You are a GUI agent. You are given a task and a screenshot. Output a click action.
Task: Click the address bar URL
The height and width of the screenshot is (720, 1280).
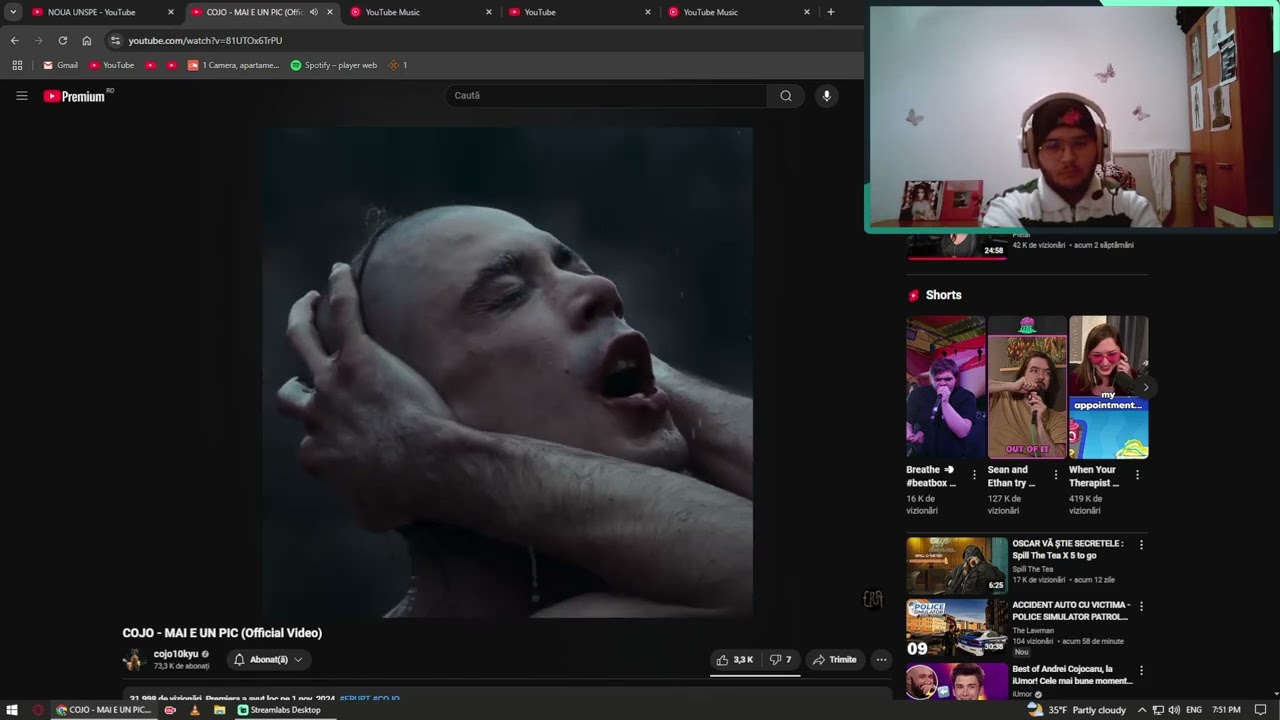(x=205, y=41)
